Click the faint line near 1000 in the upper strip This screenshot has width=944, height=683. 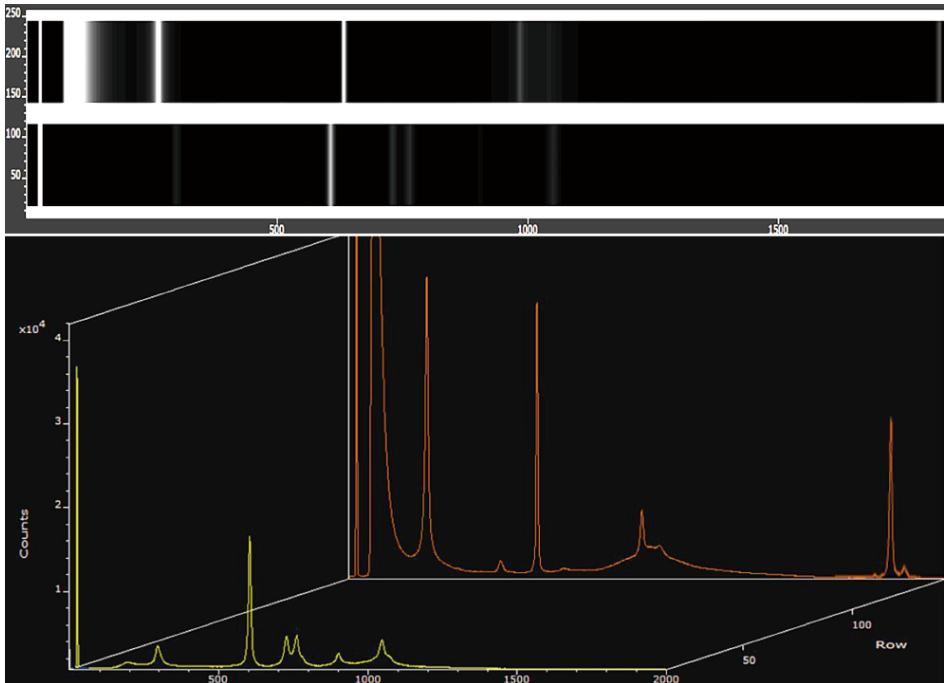point(520,62)
